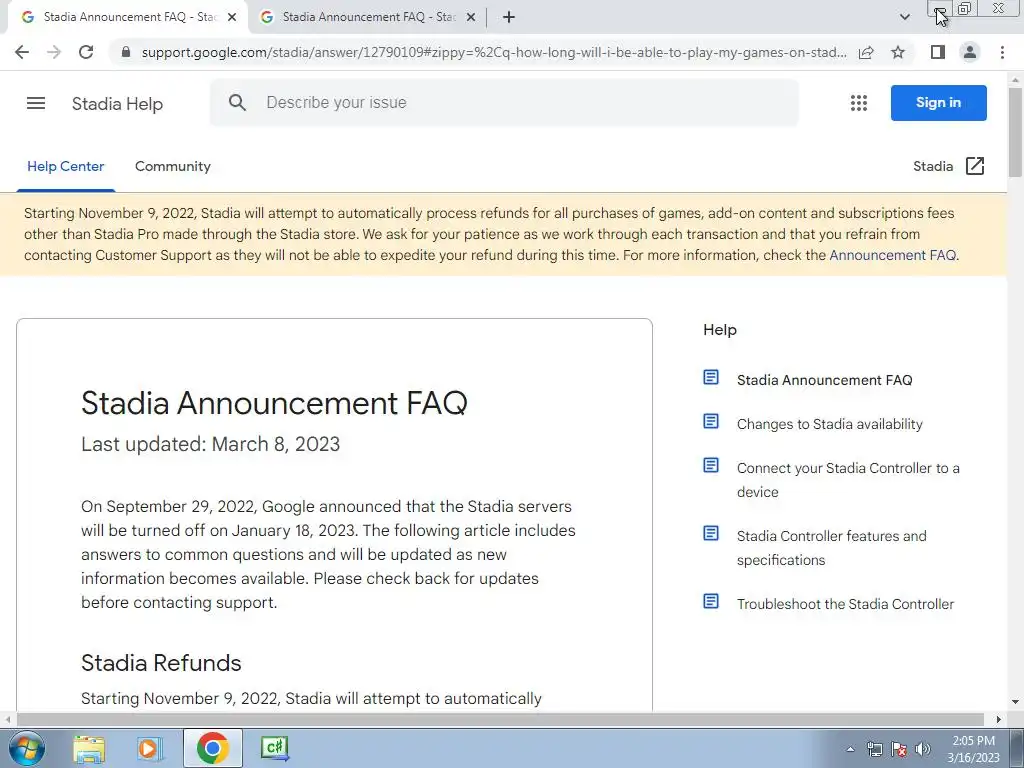
Task: Open Changes to Stadia availability article
Action: (x=829, y=424)
